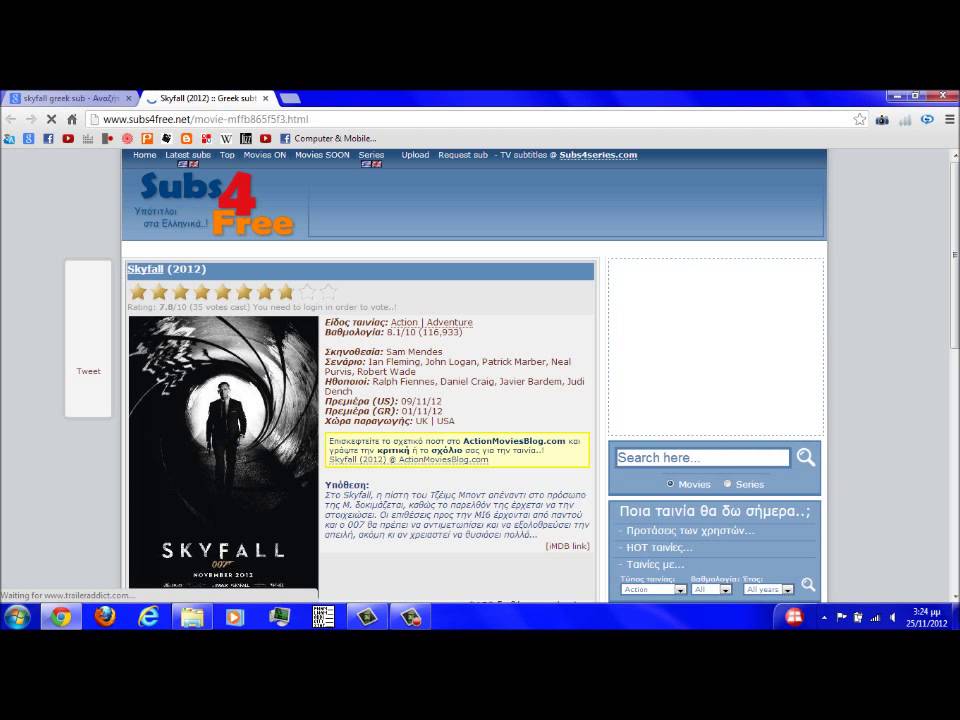
Task: Open the Action genre link
Action: pyautogui.click(x=404, y=322)
